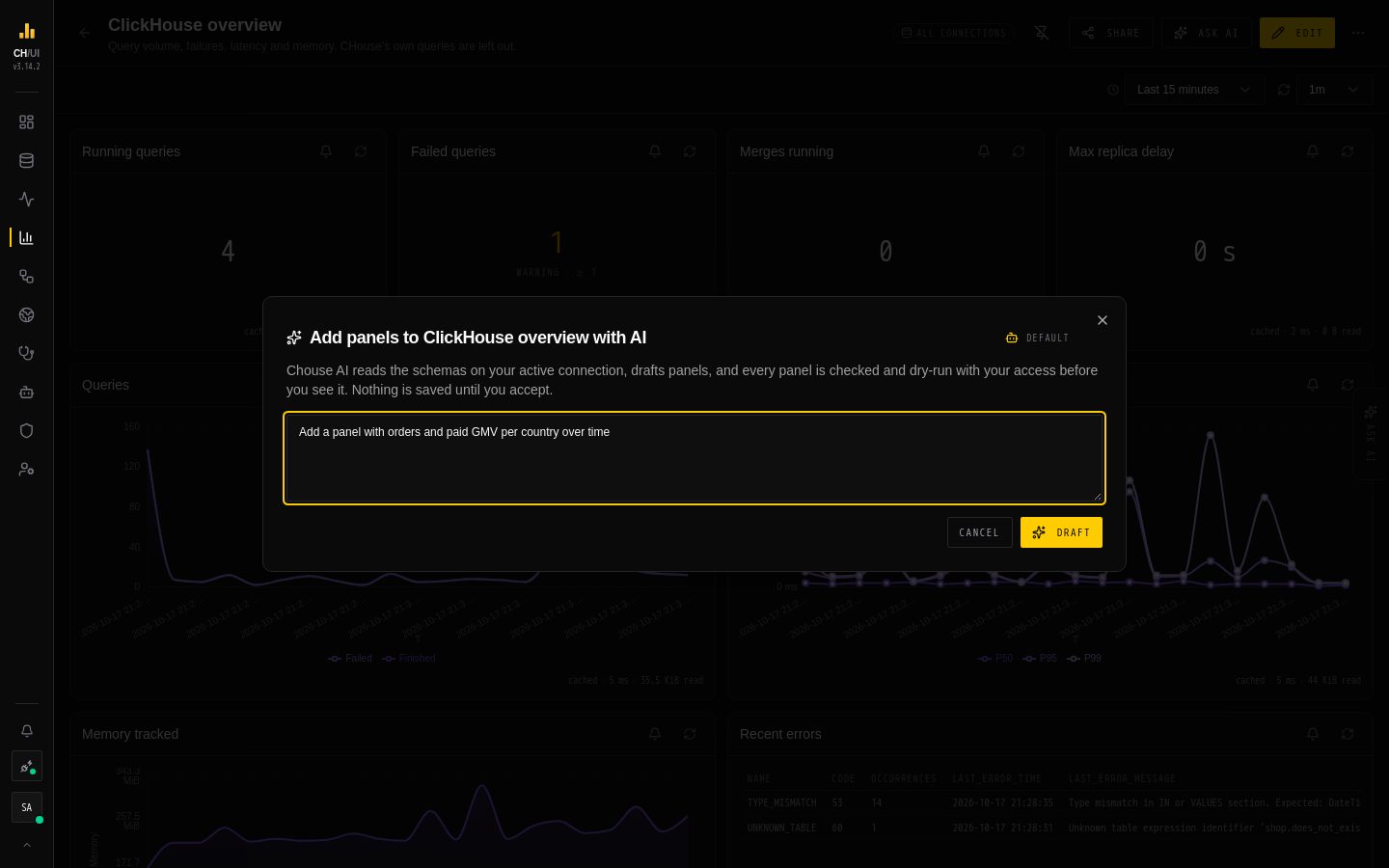The height and width of the screenshot is (868, 1389).
Task: Refresh the Failed queries panel
Action: (690, 151)
